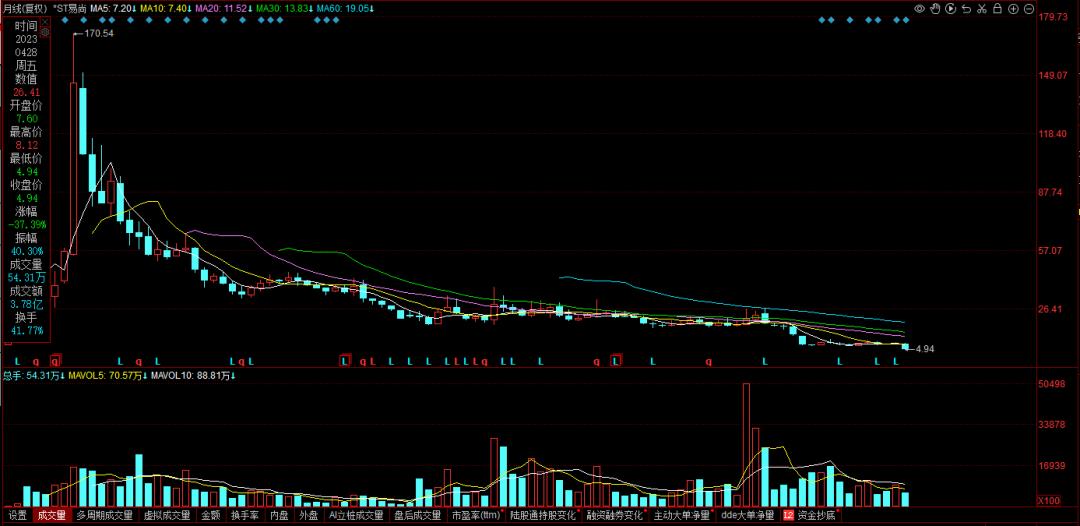
Task: Open the 外盘 tab
Action: coord(309,515)
